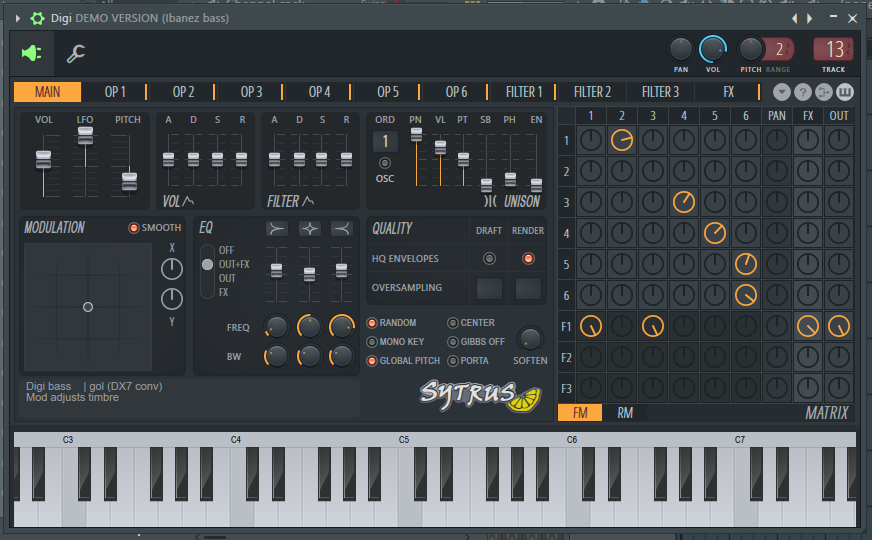Screen dimensions: 872x540
Task: Switch to the FILTER 3 tab
Action: pos(660,92)
